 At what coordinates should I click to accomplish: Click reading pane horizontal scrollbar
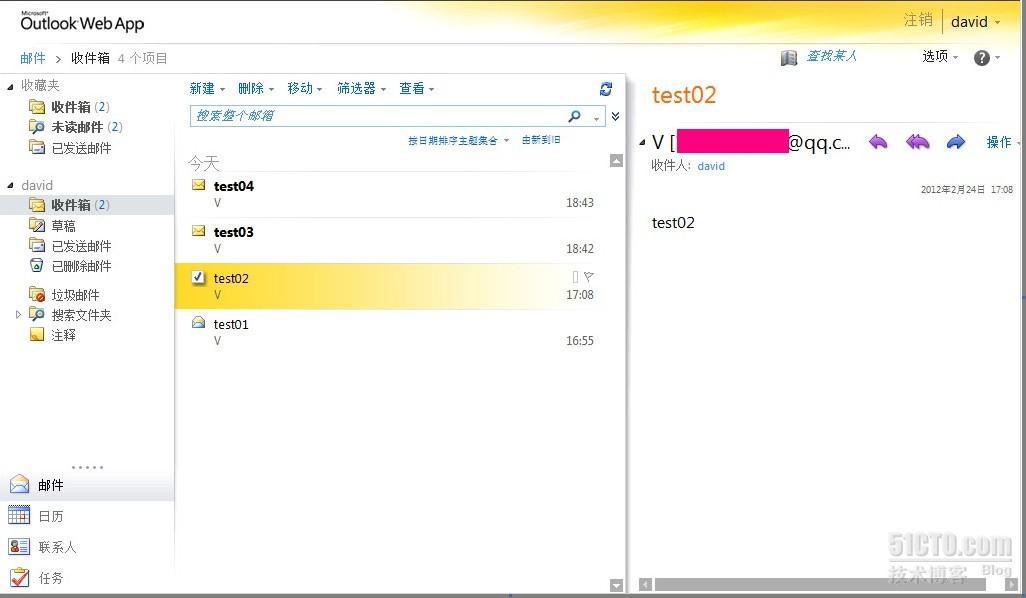(x=821, y=584)
